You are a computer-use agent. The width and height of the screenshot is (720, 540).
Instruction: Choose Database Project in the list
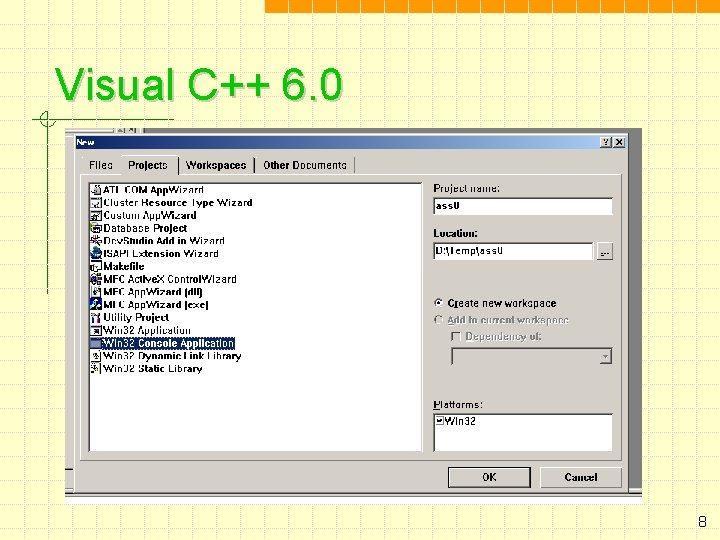(145, 228)
